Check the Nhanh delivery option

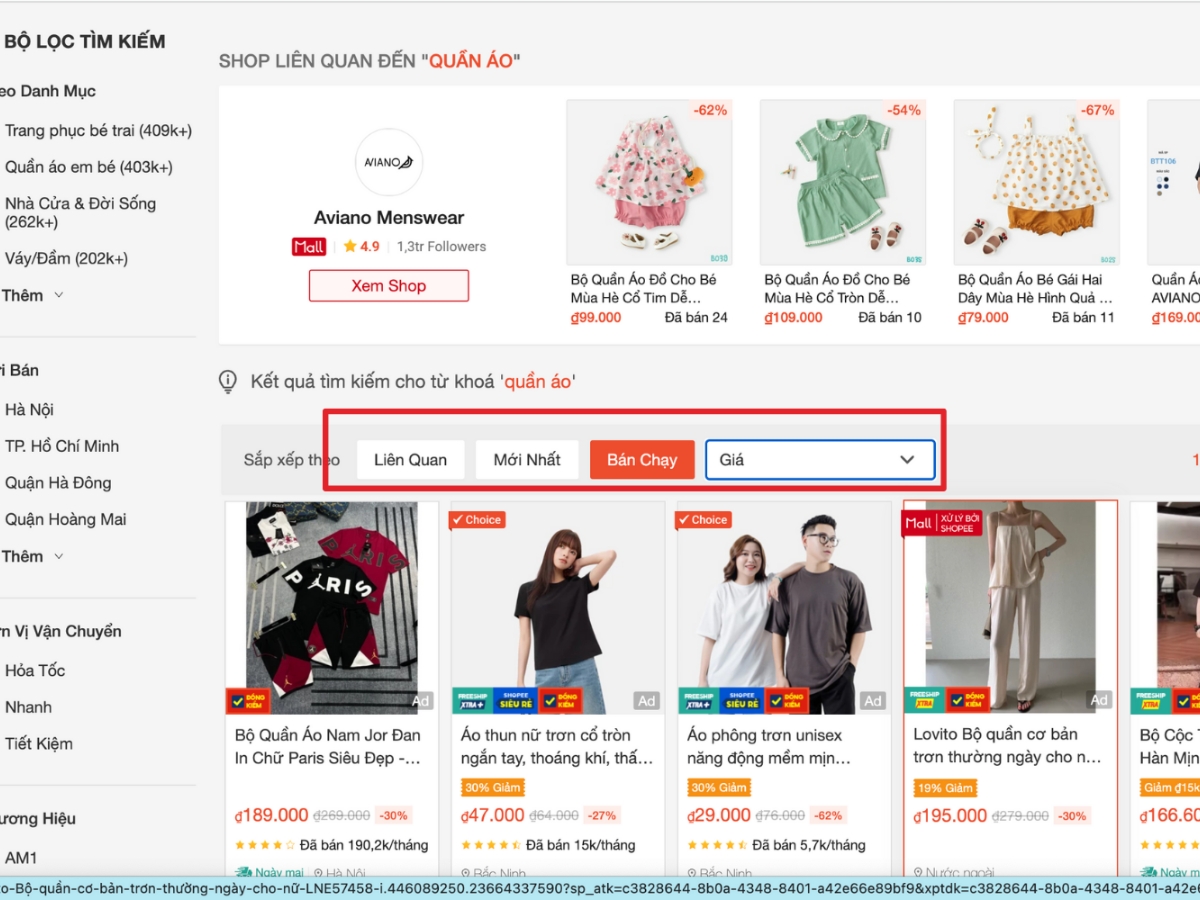point(29,707)
